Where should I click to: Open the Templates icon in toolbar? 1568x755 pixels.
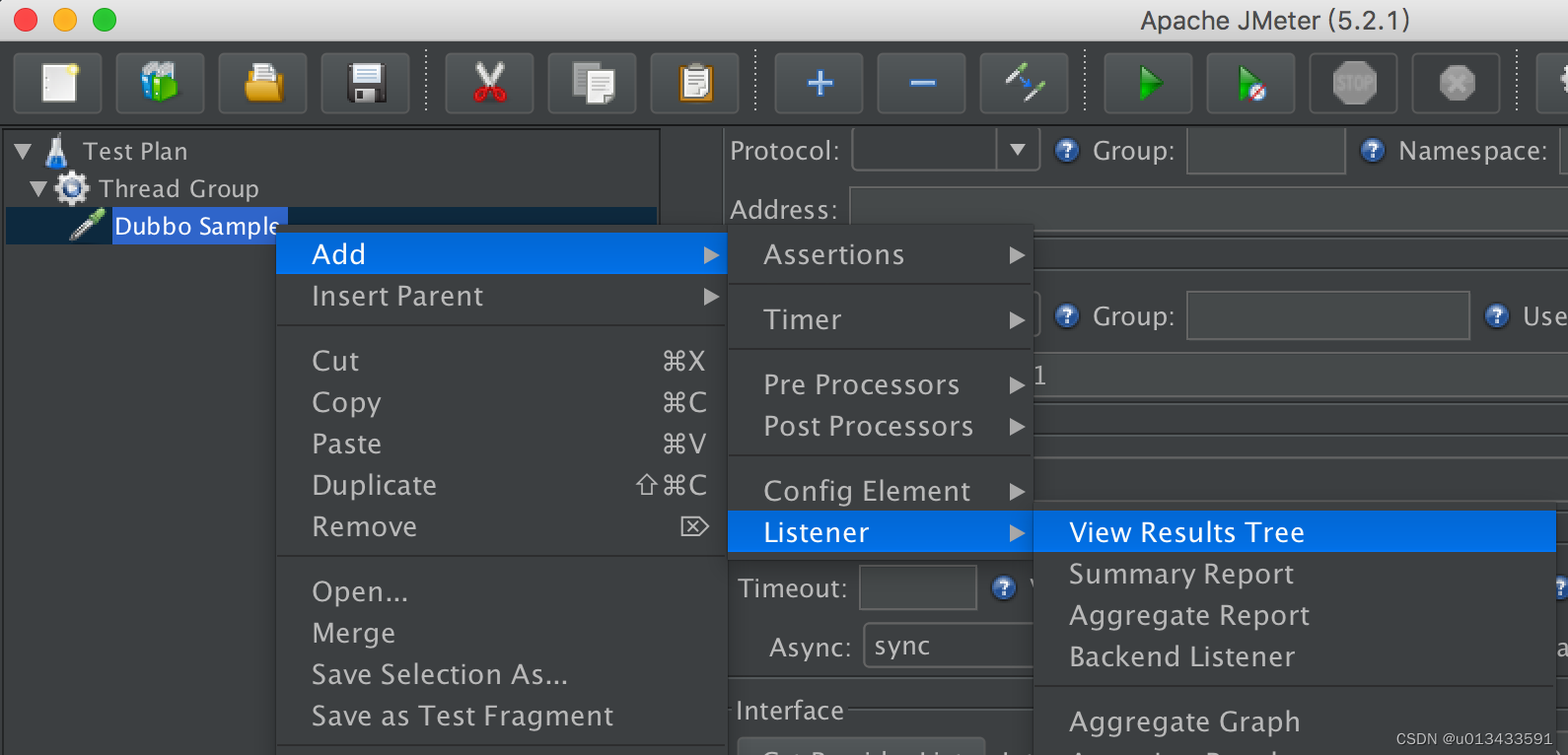(160, 84)
